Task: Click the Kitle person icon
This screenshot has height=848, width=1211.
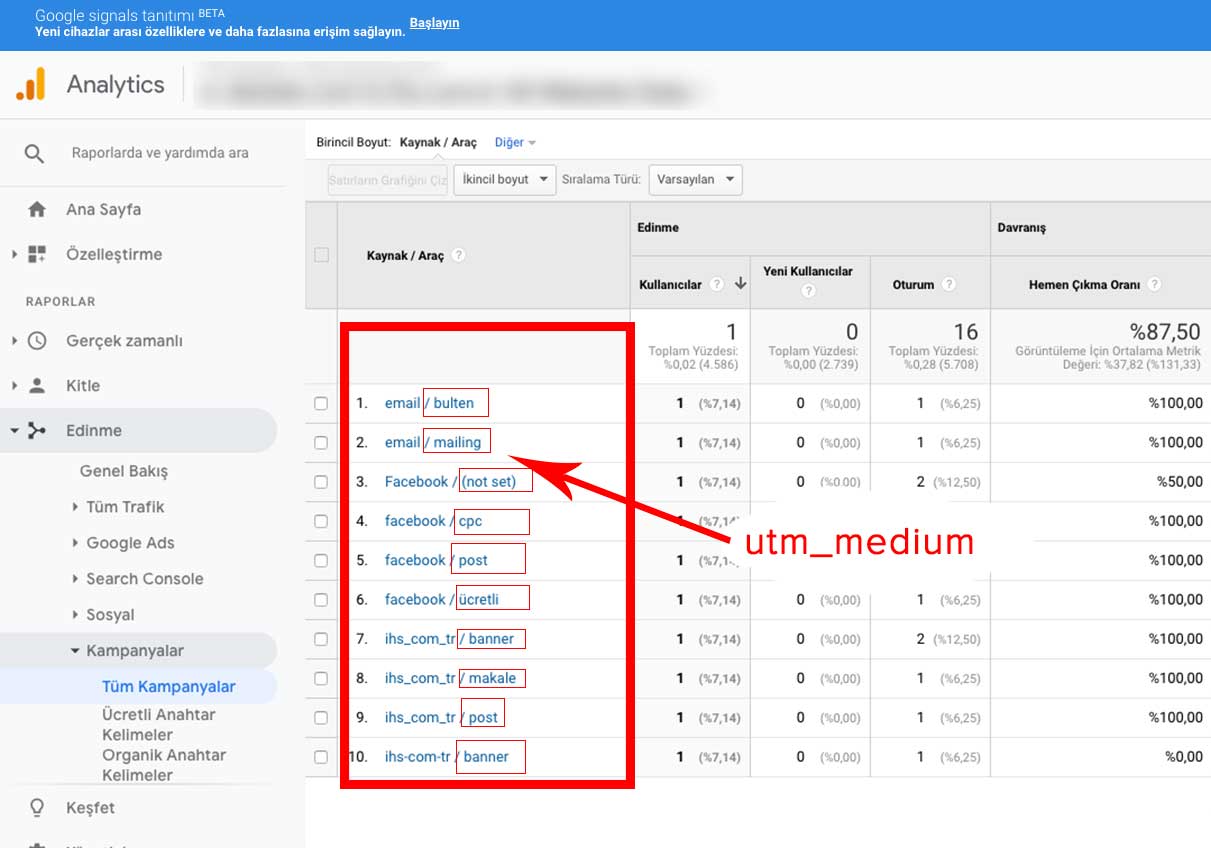Action: (37, 385)
